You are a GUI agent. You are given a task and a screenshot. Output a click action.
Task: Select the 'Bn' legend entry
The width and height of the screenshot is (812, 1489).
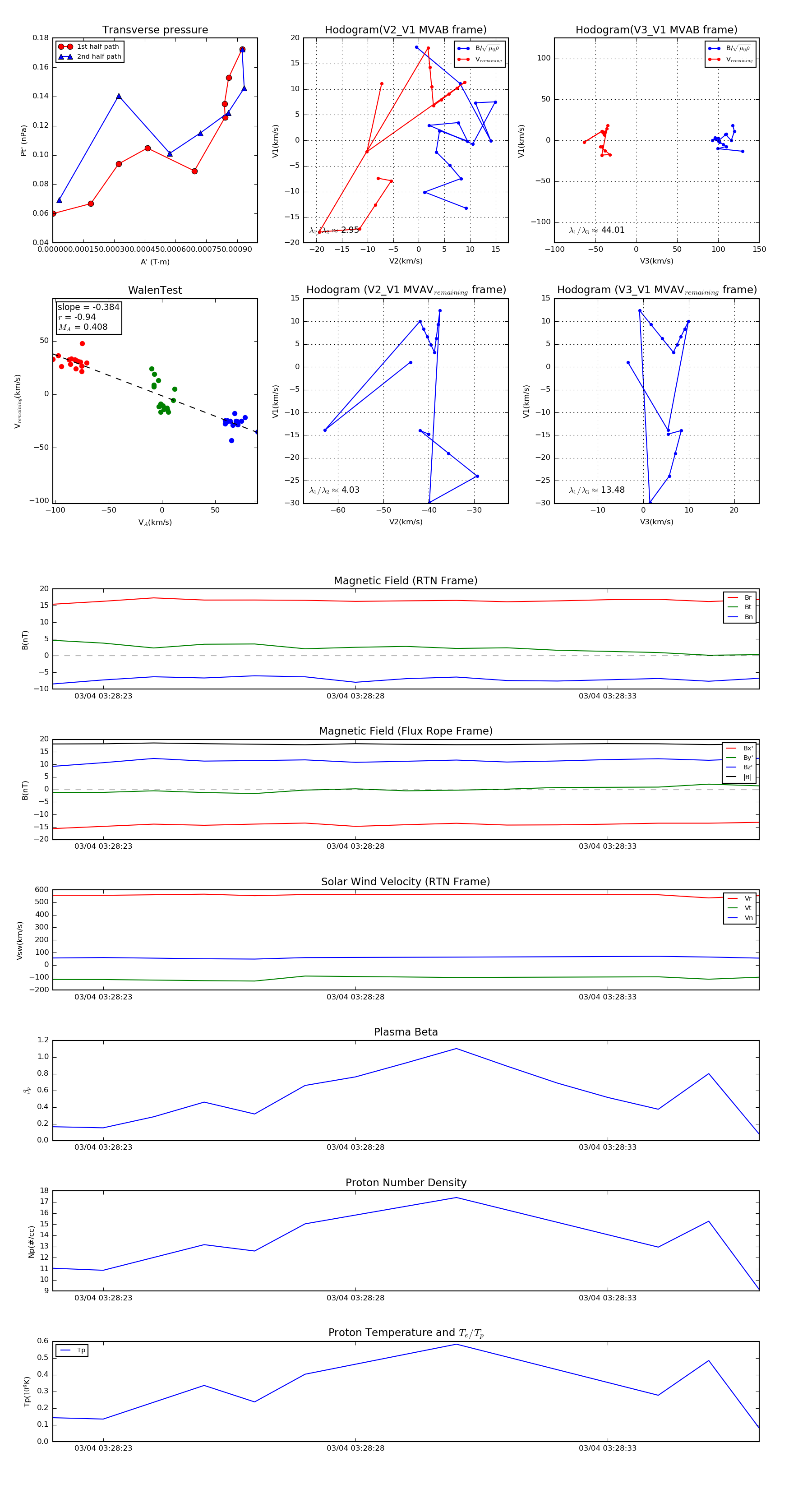tap(740, 617)
